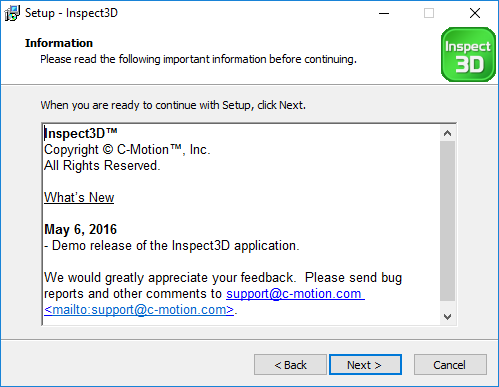Open the setup installer icon menu
Image resolution: width=499 pixels, height=387 pixels.
click(12, 13)
